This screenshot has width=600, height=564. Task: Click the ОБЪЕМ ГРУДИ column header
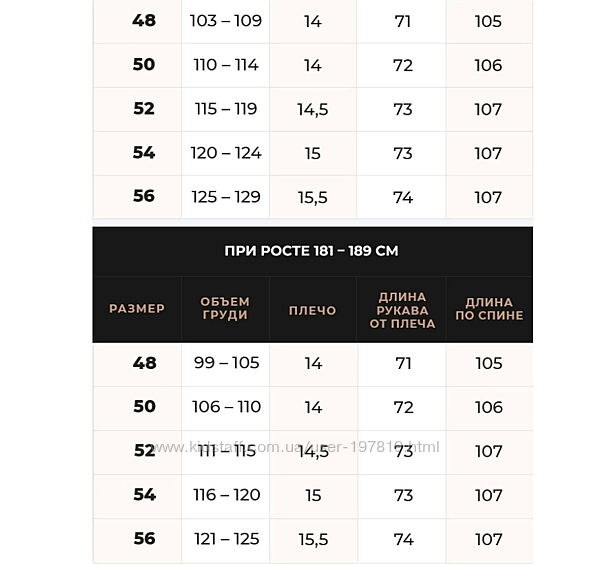tap(225, 309)
